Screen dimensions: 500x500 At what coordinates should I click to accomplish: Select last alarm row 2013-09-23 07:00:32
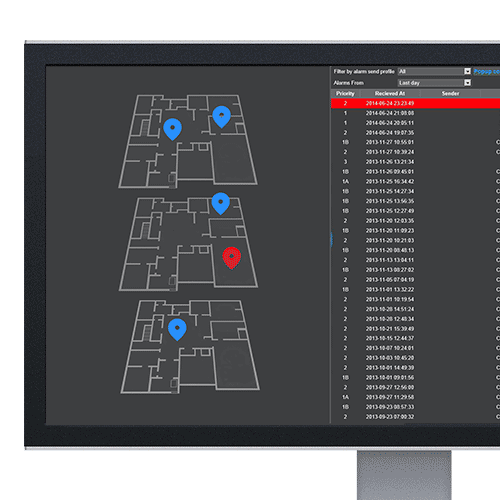(x=415, y=417)
